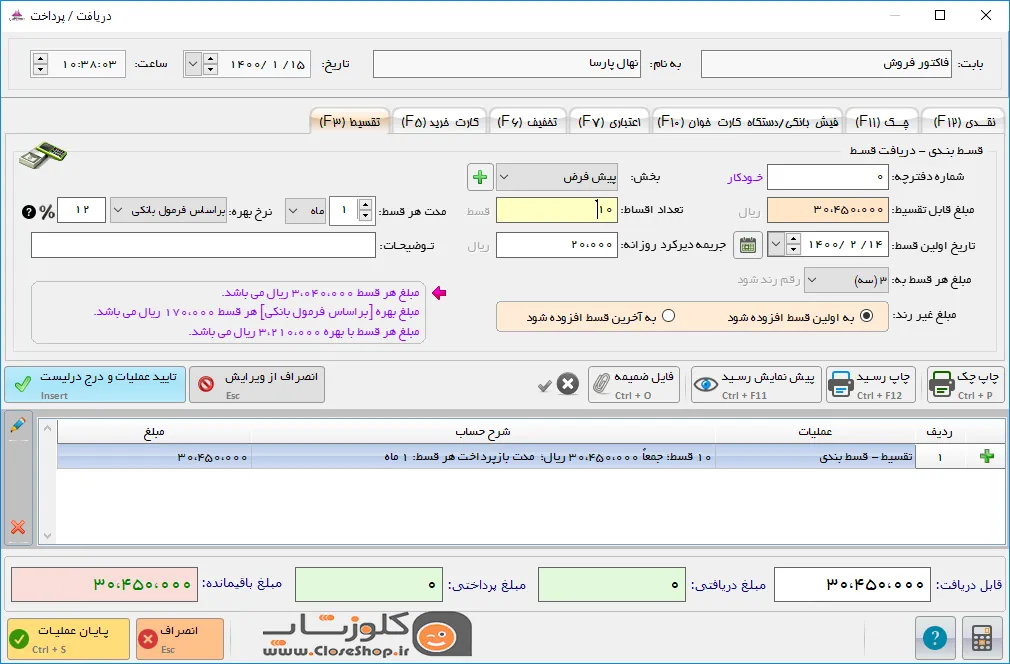This screenshot has width=1010, height=664.
Task: Click the green plus icon in table row 1
Action: point(986,457)
